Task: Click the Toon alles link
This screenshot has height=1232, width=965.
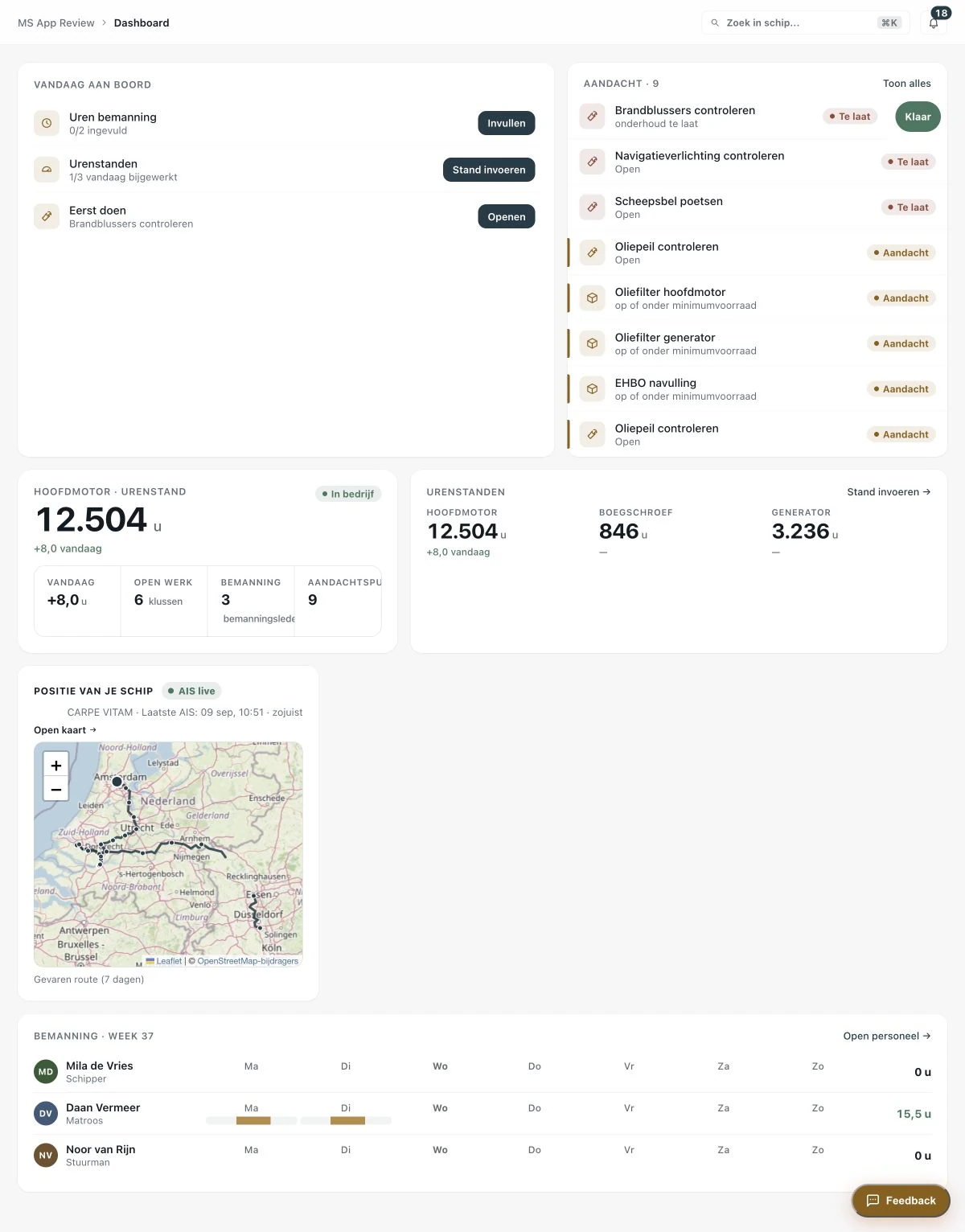Action: (907, 84)
